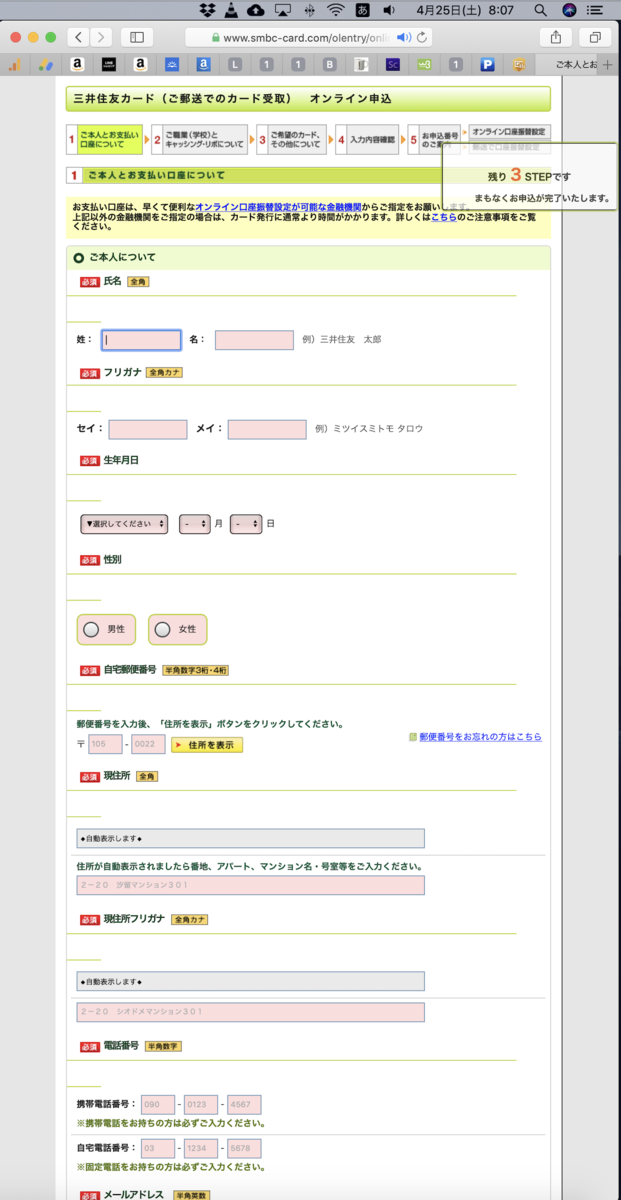Go back to the previous page

coord(79,37)
